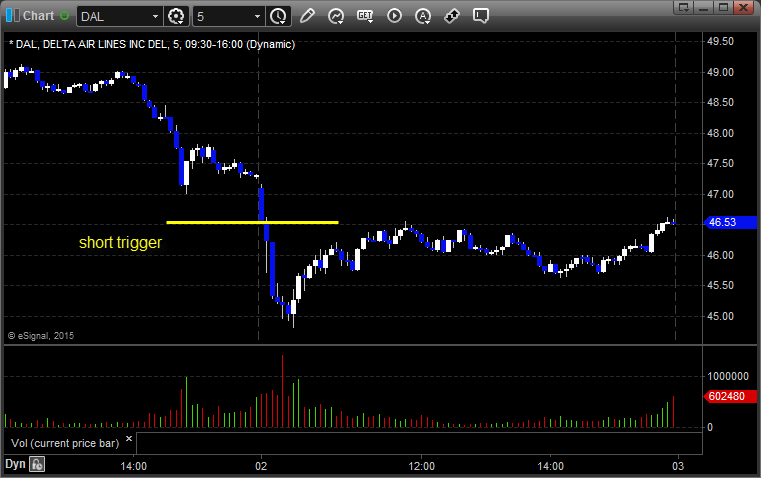Click the Chart title label
Viewport: 761px width, 478px height.
click(39, 16)
